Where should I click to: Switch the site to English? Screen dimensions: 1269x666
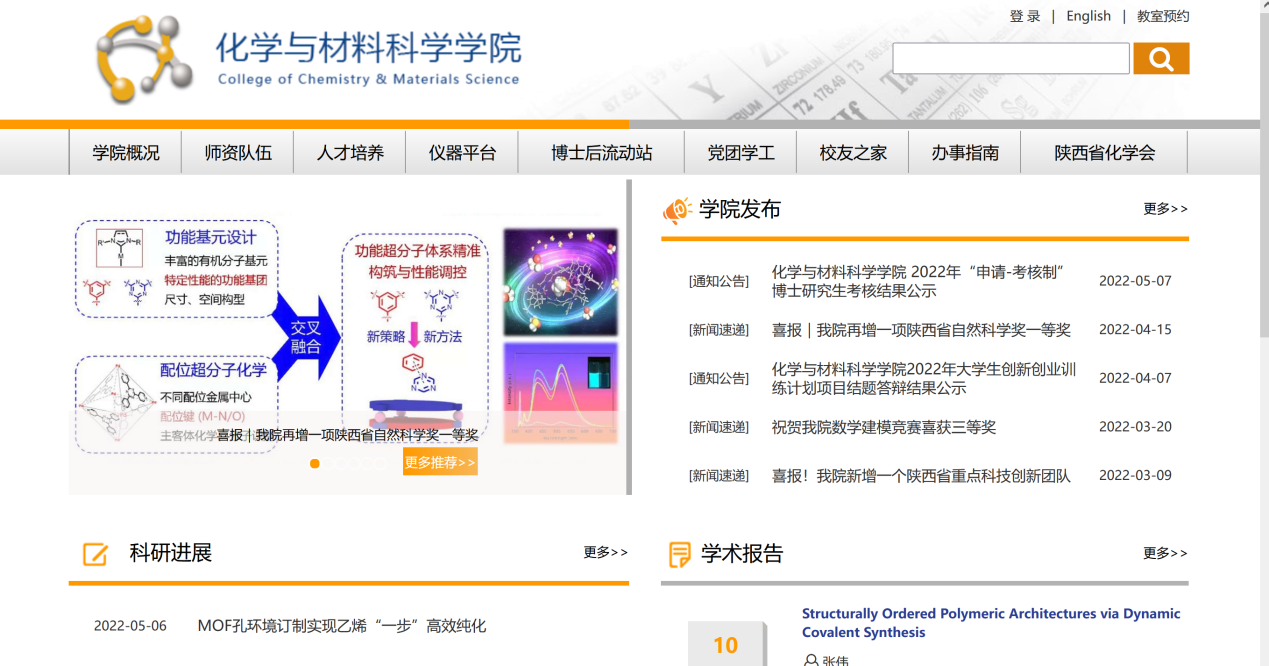click(1088, 16)
